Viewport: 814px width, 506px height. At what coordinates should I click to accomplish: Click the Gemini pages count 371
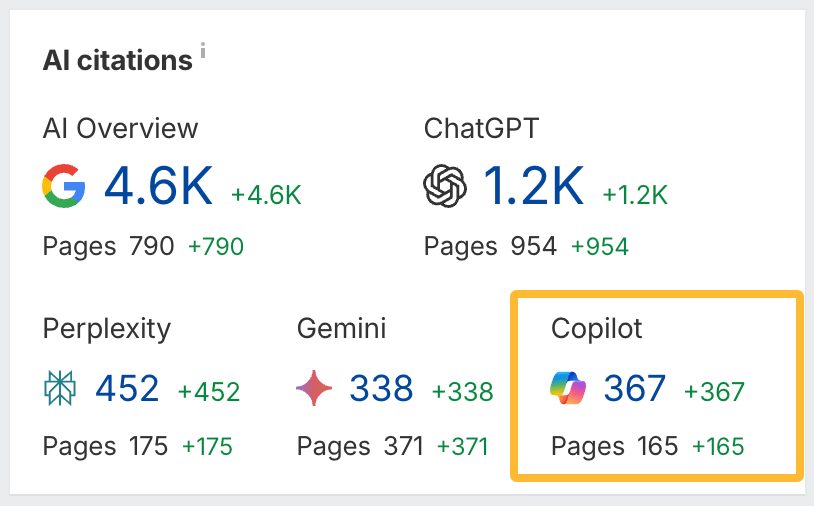point(404,445)
